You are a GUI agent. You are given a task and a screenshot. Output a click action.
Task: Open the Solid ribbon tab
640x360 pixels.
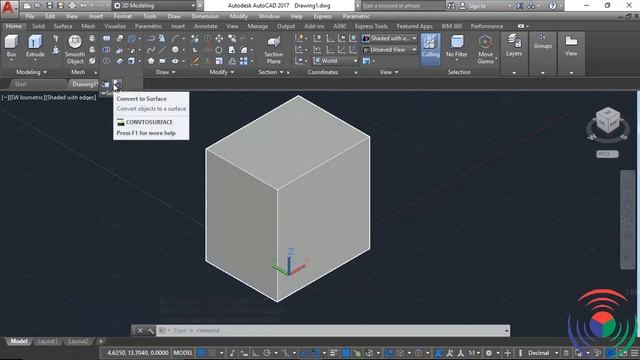38,26
